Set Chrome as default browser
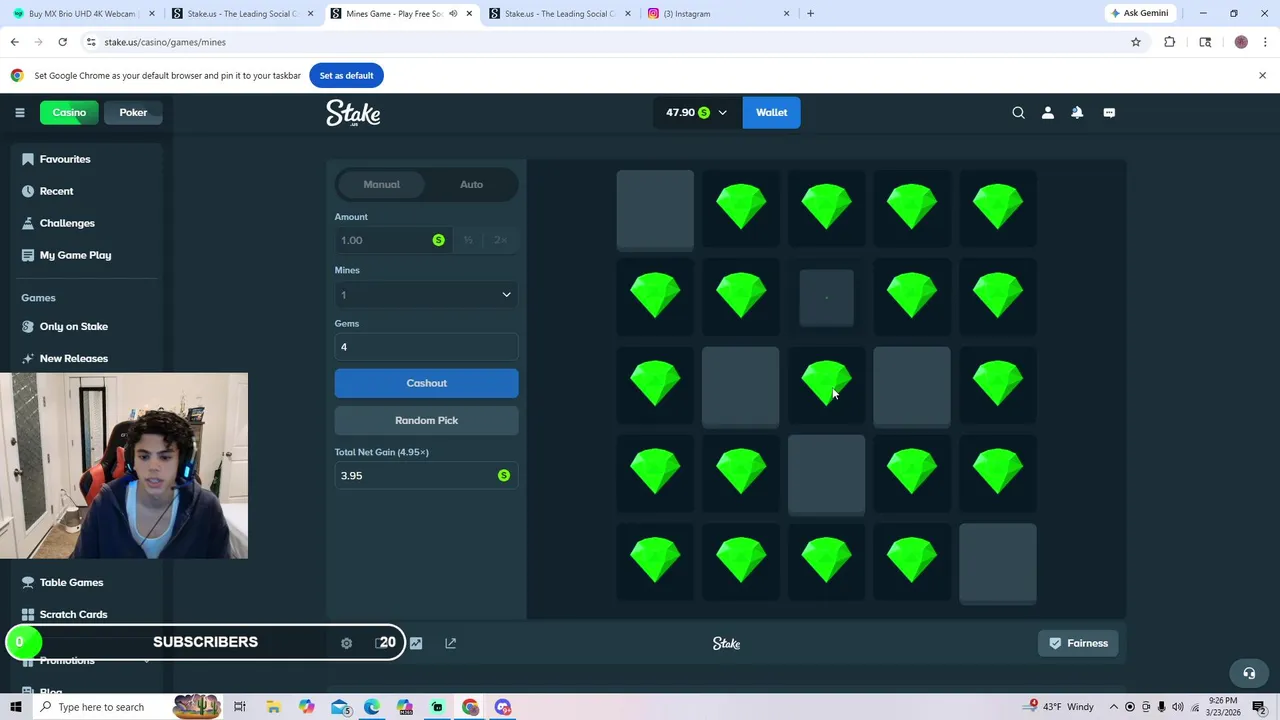Image resolution: width=1280 pixels, height=720 pixels. click(x=346, y=75)
